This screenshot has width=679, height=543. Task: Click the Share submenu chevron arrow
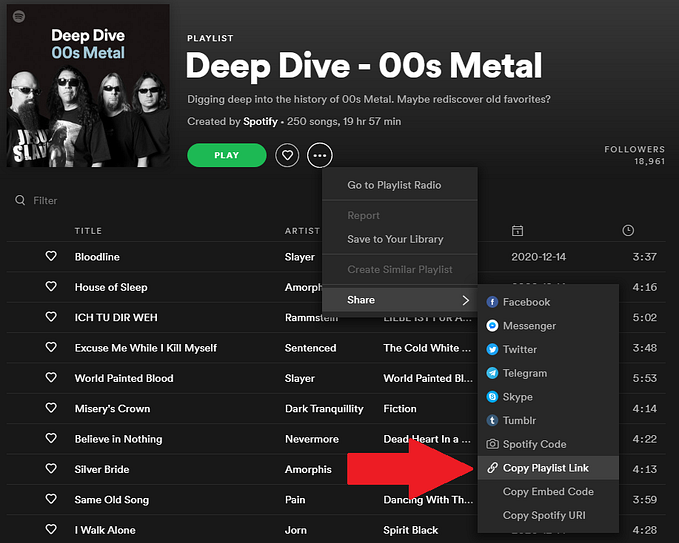point(466,300)
